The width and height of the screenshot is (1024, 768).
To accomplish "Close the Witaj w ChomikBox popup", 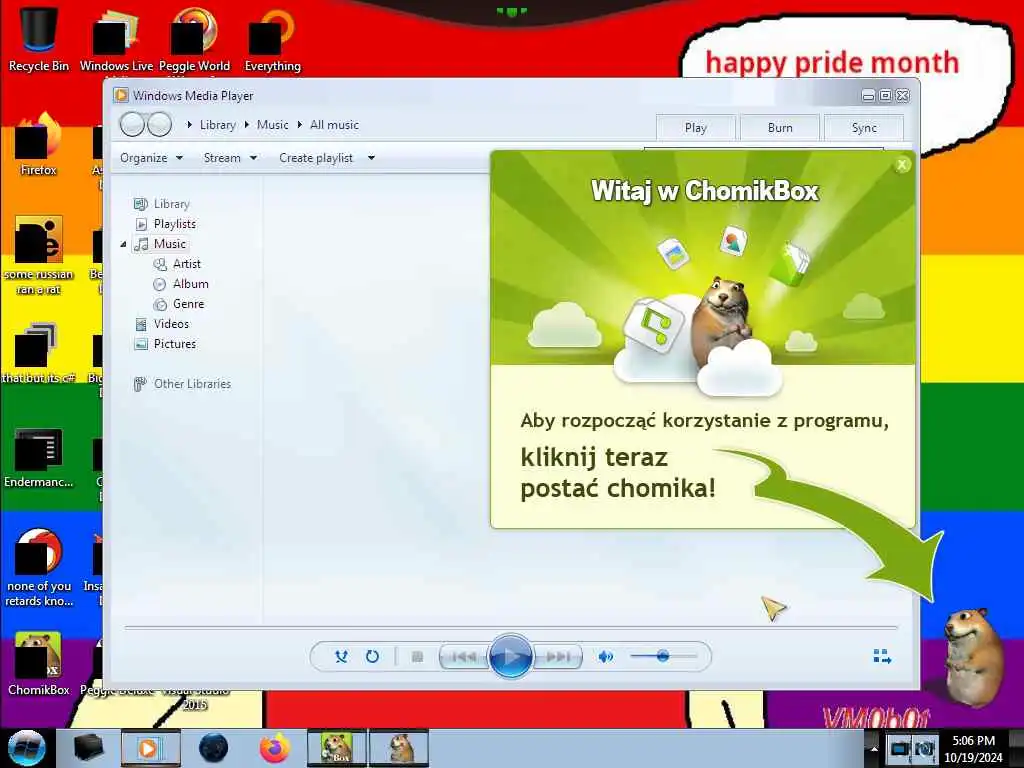I will [x=902, y=165].
